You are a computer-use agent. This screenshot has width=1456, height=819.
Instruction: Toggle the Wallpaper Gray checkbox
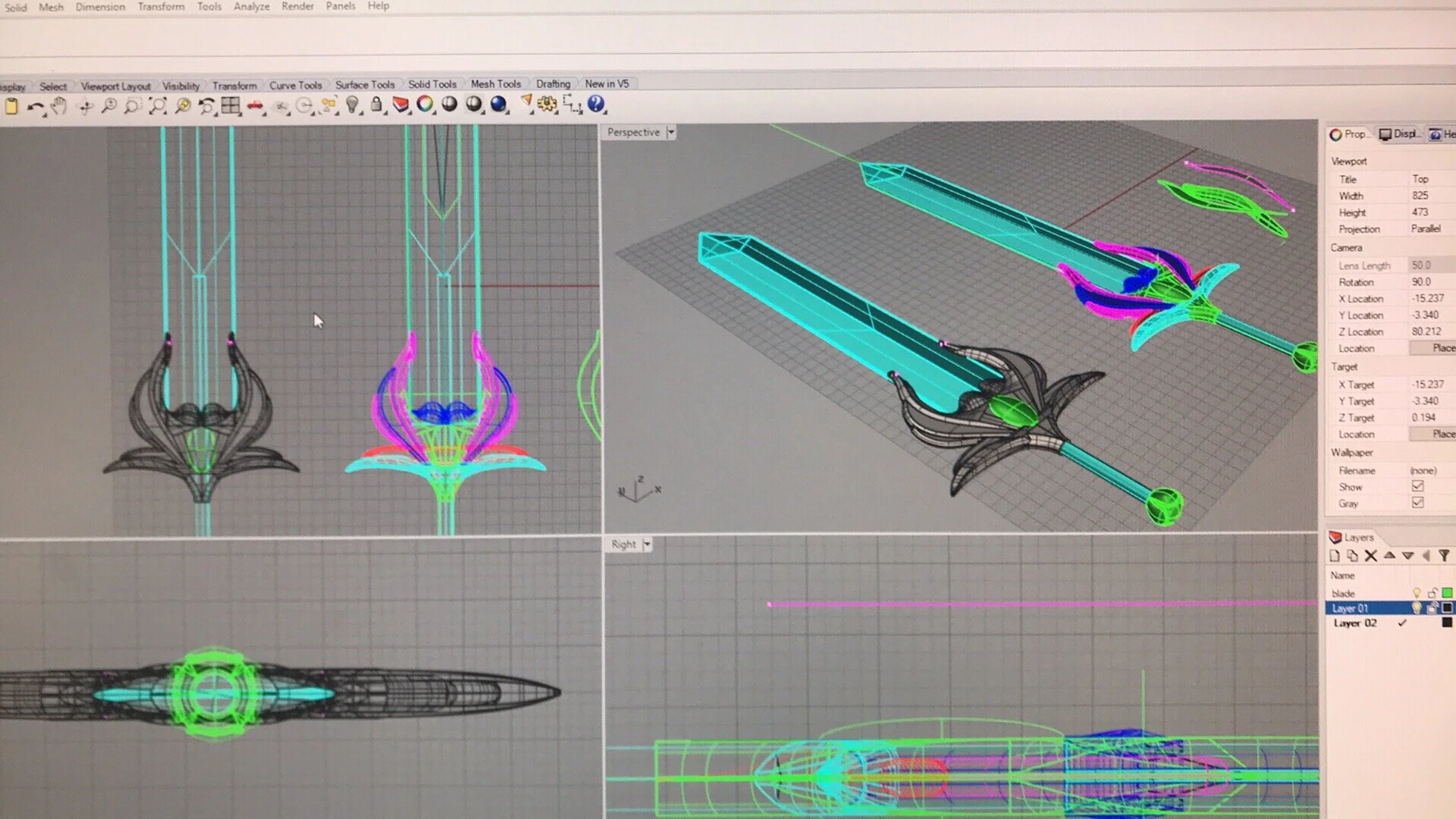1417,503
